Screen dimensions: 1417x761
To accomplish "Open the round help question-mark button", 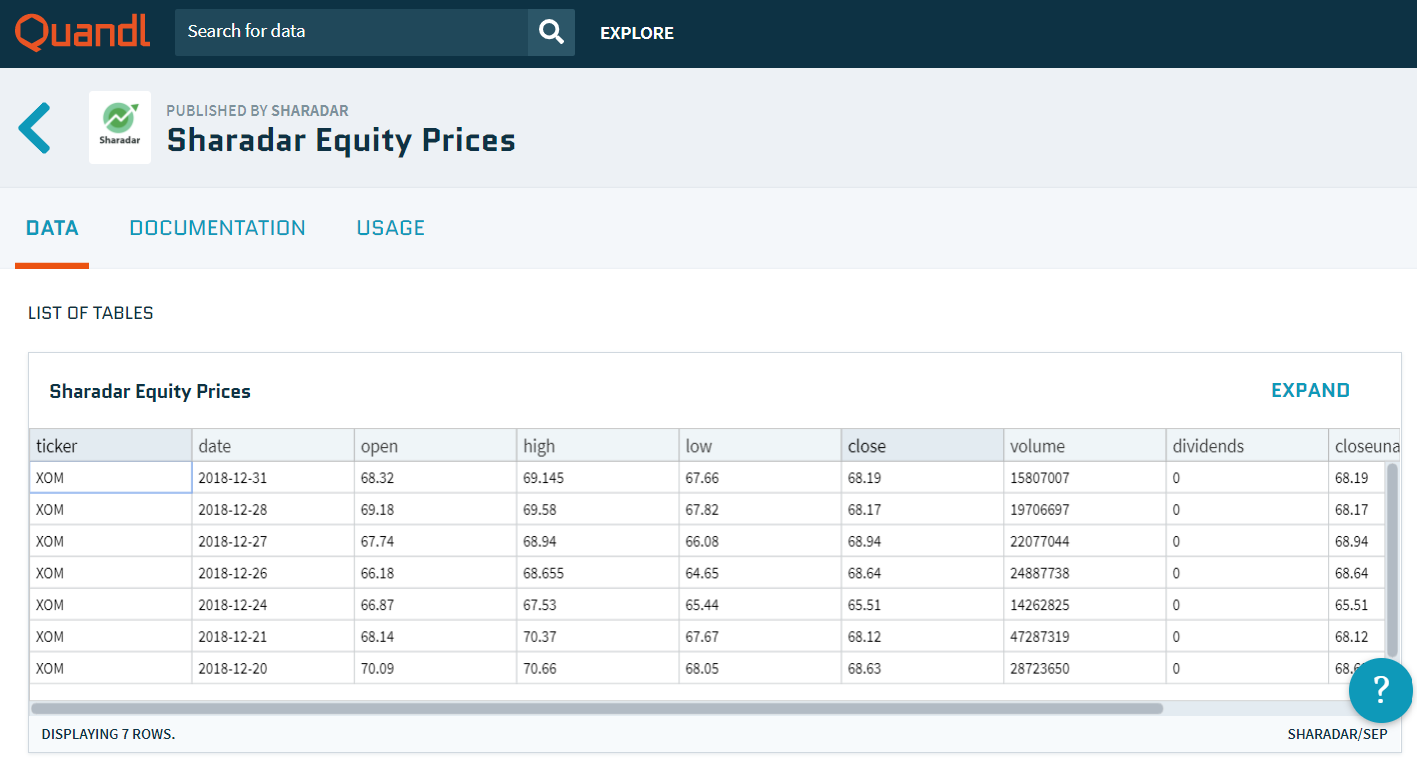I will tap(1380, 689).
